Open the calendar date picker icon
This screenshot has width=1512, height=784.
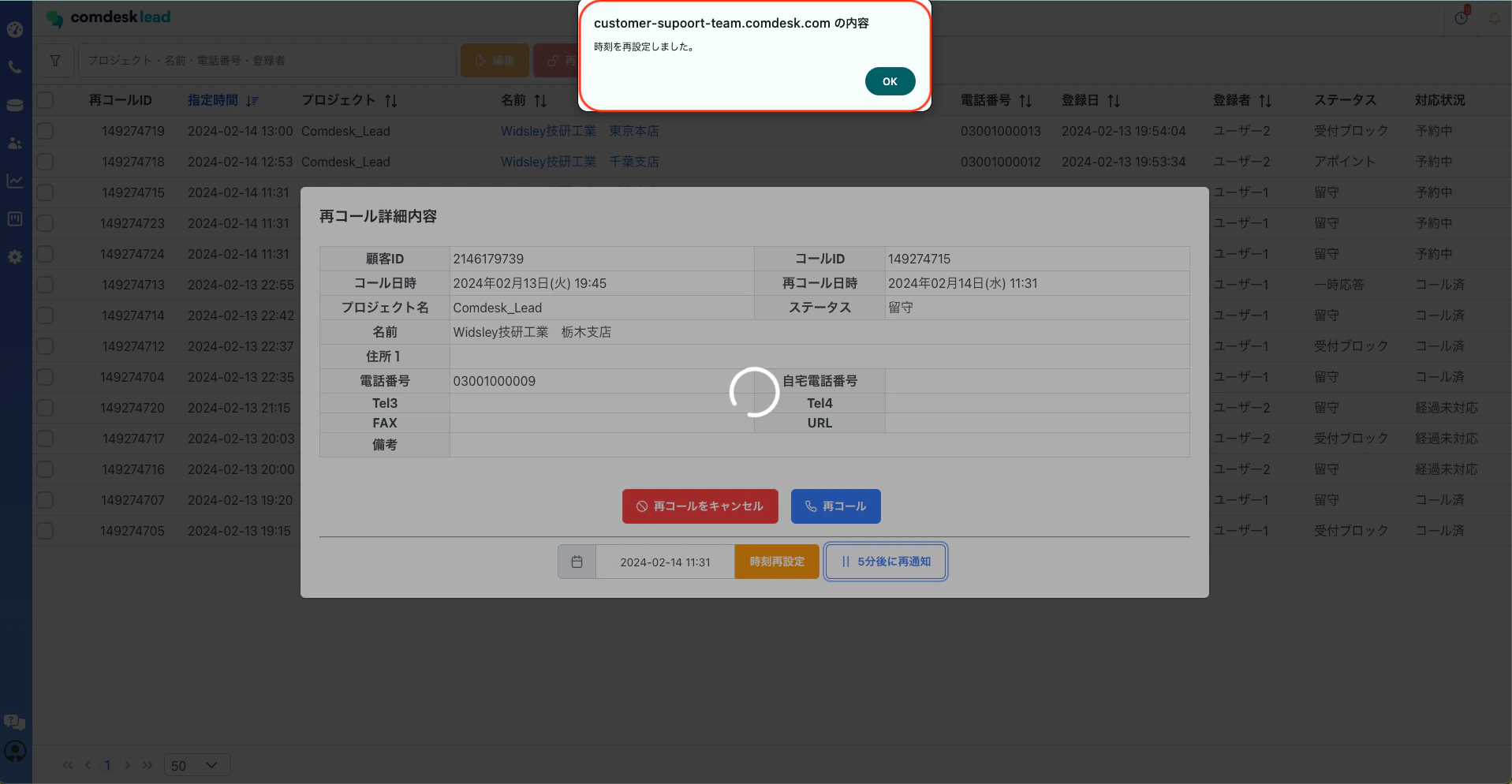coord(577,562)
